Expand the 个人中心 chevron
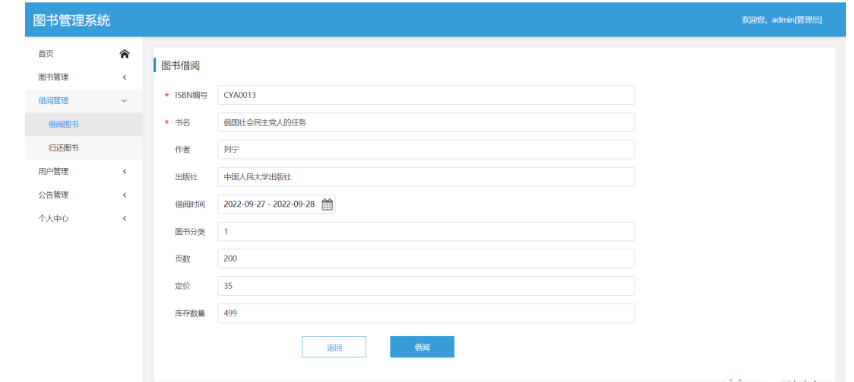Viewport: 854px width, 382px height. click(124, 219)
